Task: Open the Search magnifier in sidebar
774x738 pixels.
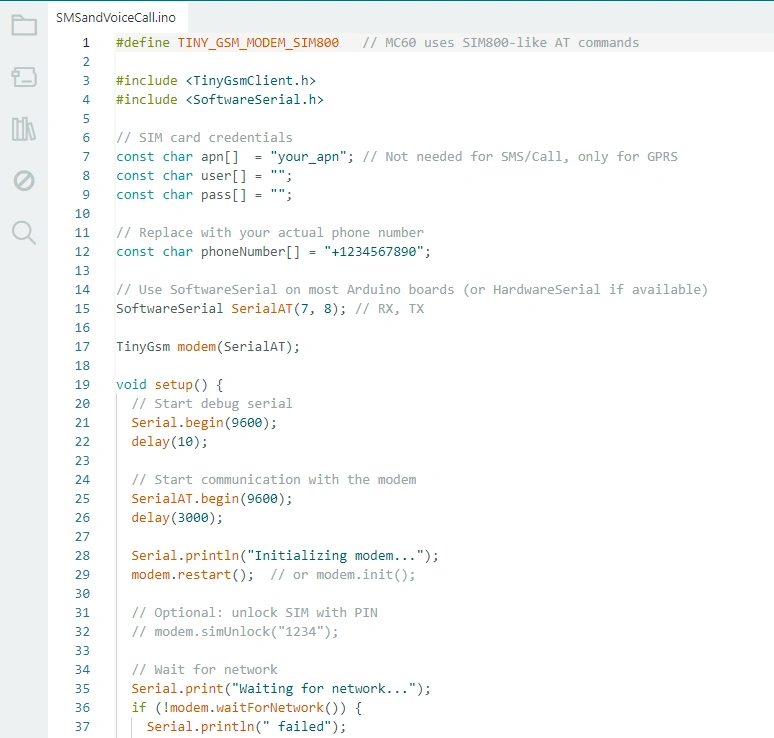Action: [24, 233]
